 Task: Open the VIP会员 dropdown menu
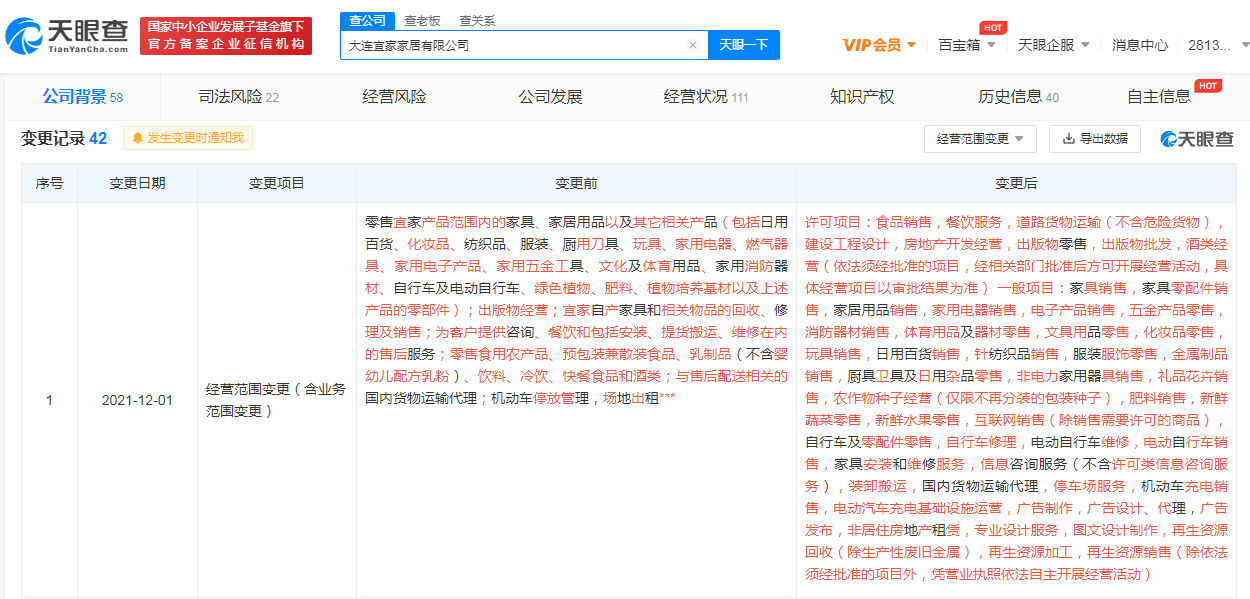click(879, 45)
